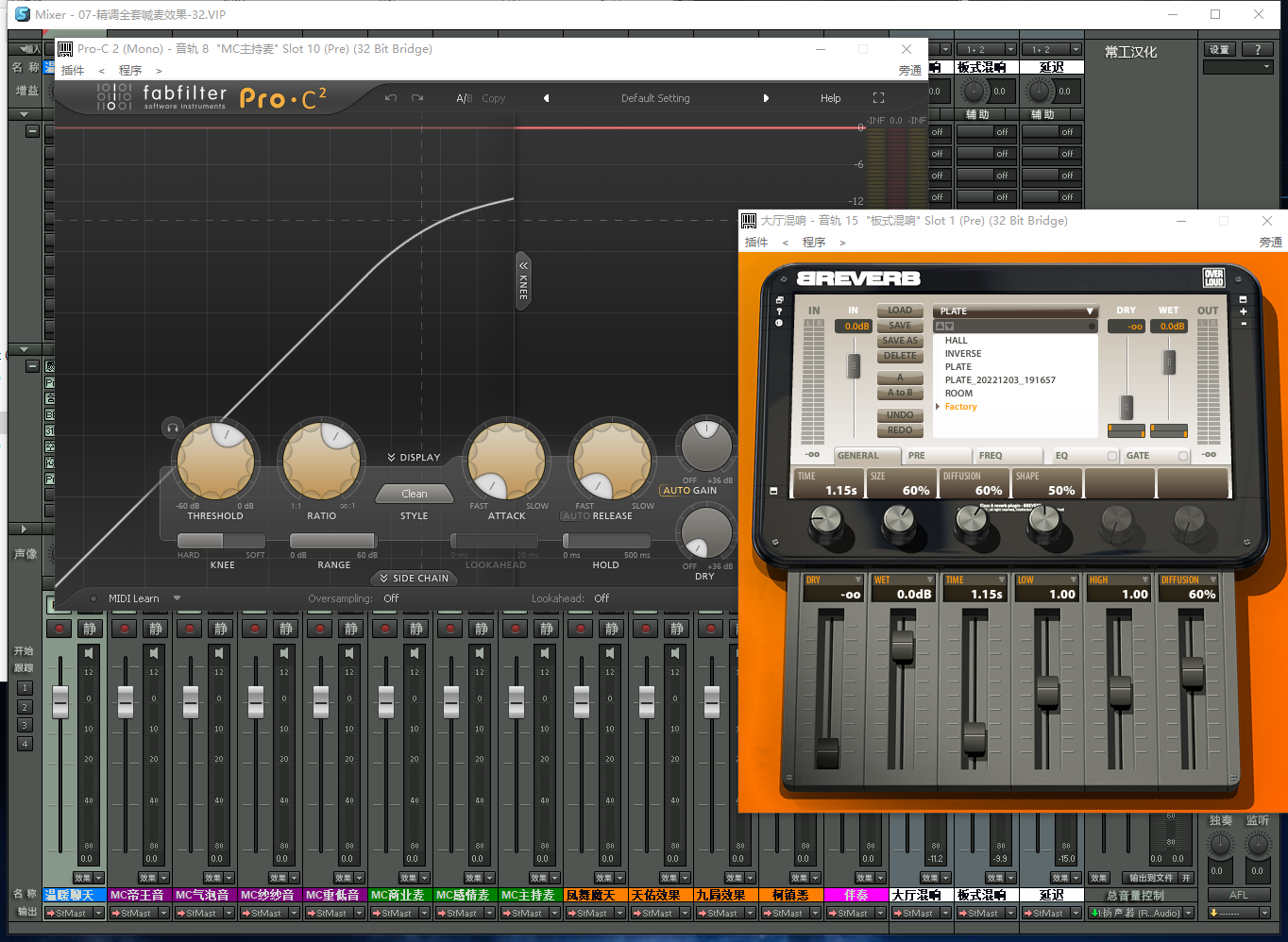Go to next preset arrow in Pro-C 2
1288x942 pixels.
click(766, 98)
